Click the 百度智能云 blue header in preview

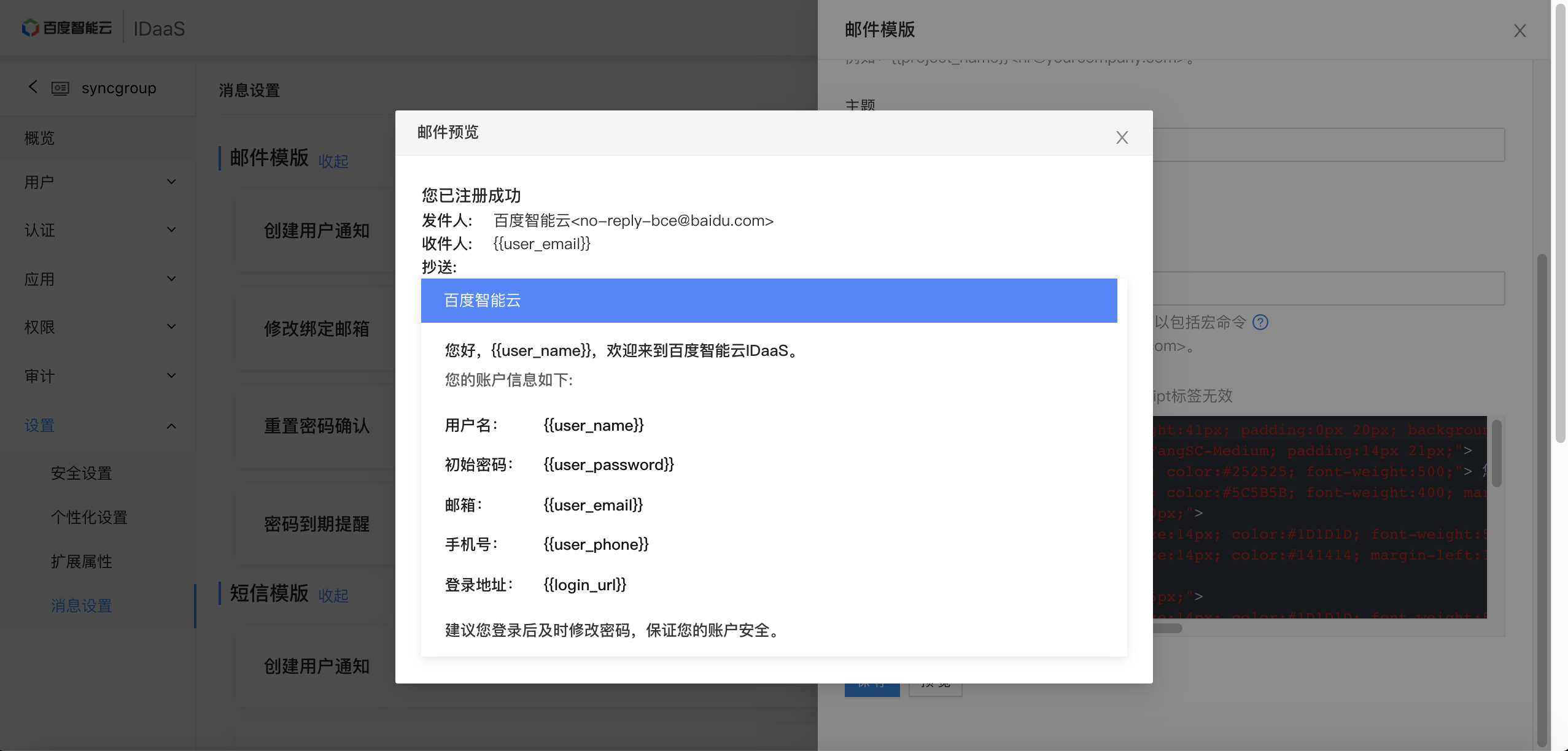tap(769, 301)
